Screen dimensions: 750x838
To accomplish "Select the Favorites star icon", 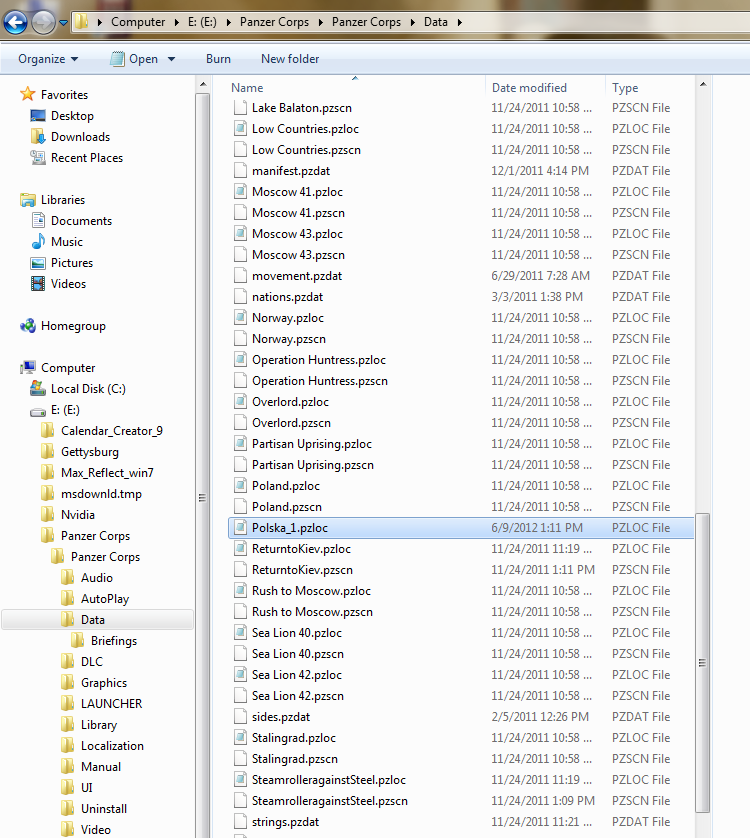I will click(x=28, y=94).
